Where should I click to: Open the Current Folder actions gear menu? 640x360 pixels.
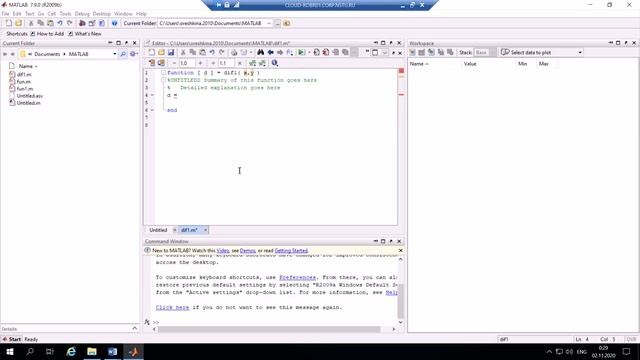coord(133,54)
